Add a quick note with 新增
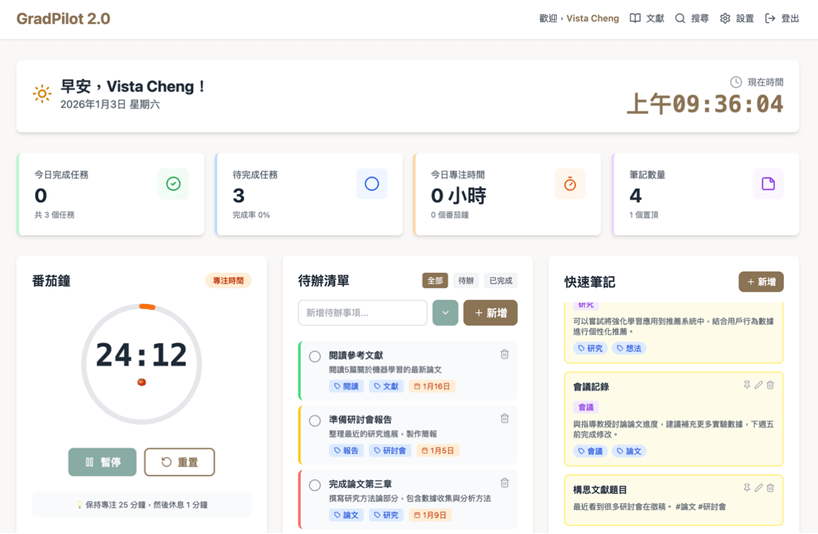This screenshot has width=818, height=534. (x=761, y=282)
